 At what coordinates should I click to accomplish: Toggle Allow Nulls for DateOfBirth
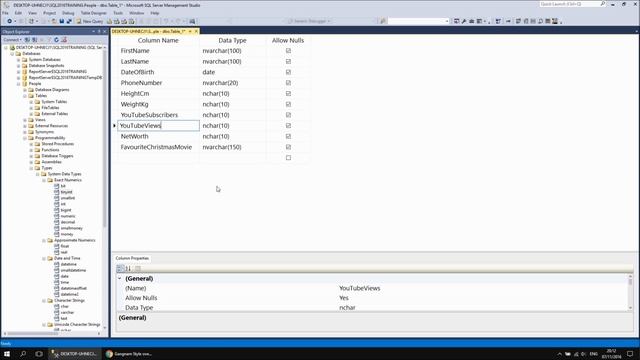click(289, 72)
